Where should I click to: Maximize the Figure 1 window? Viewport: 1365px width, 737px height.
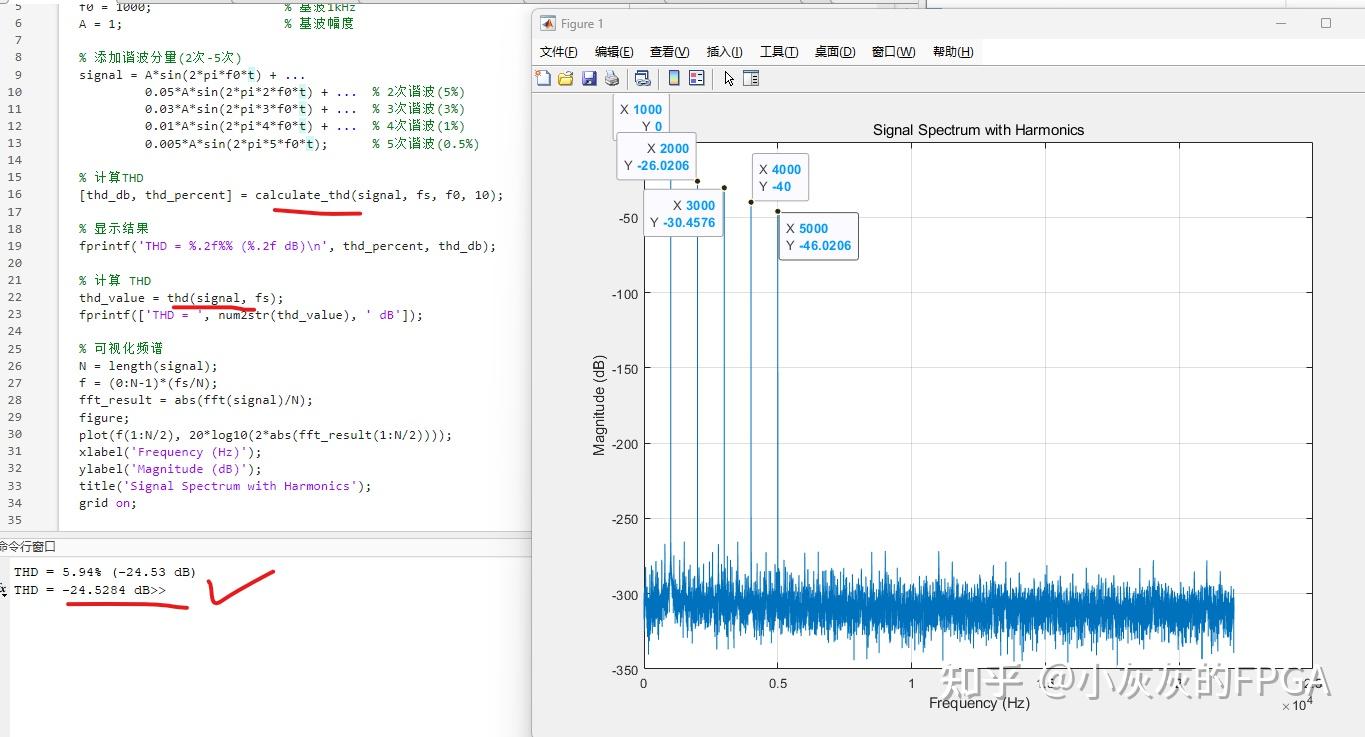(x=1326, y=23)
